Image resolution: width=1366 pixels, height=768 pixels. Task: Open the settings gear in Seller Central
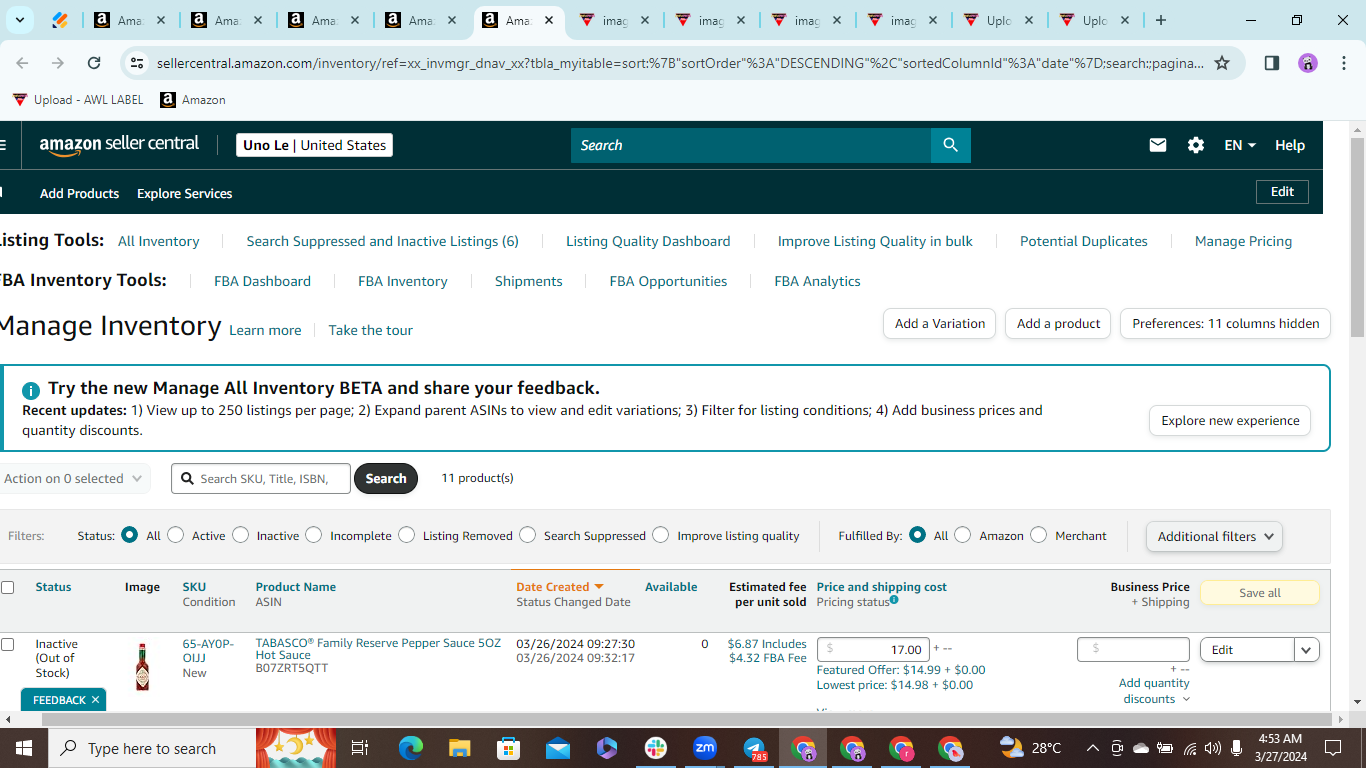pos(1196,145)
